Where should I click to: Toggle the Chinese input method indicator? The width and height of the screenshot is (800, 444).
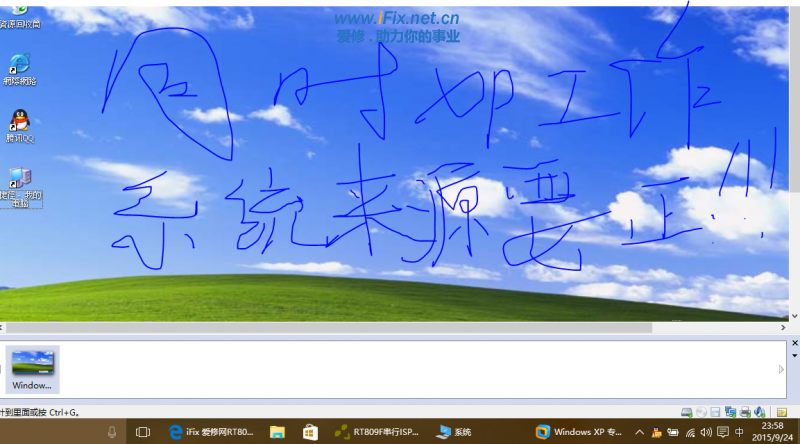point(739,432)
